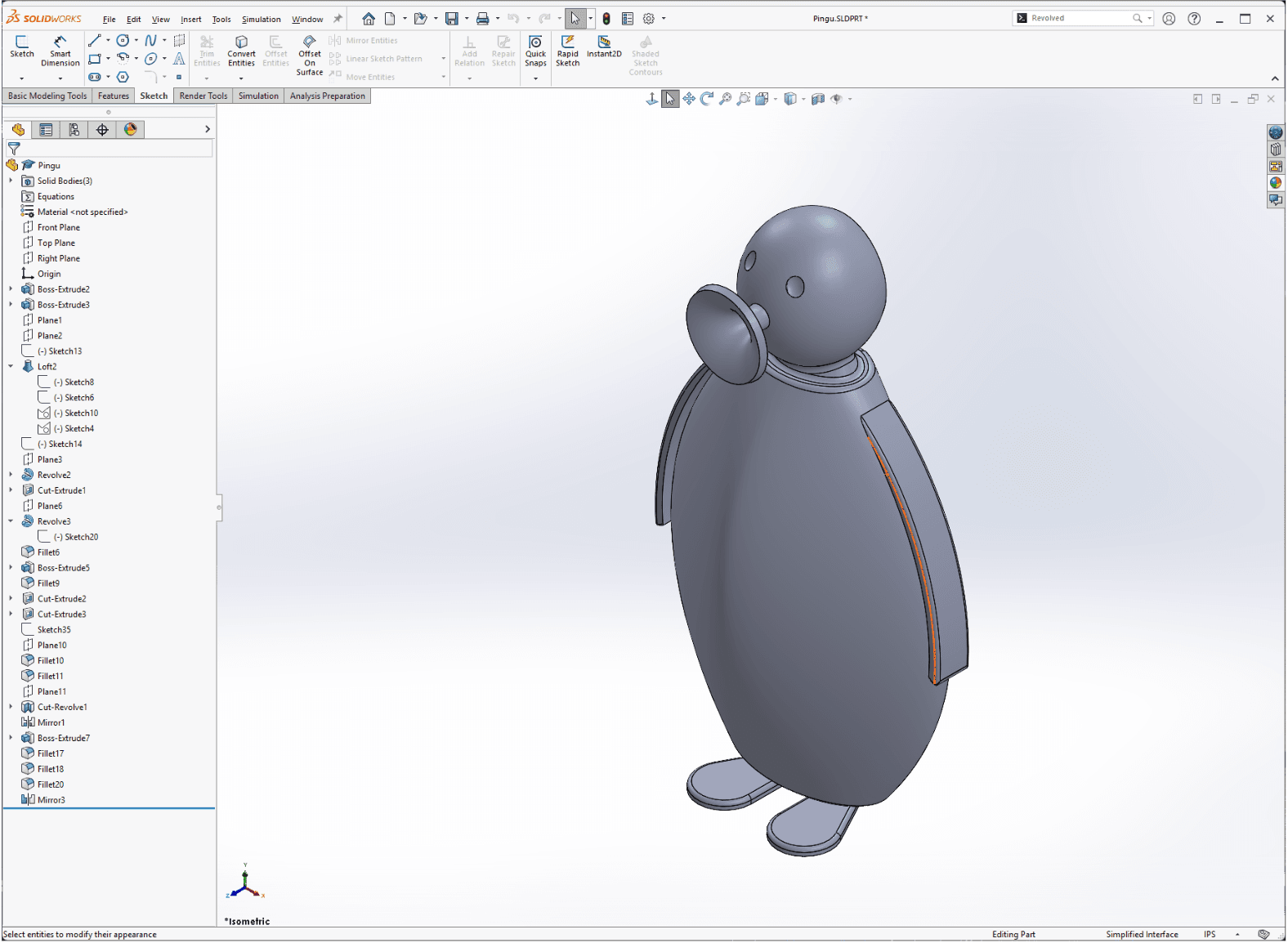Expand the Solid Bodies(3) folder
Image resolution: width=1288 pixels, height=943 pixels.
[x=11, y=181]
